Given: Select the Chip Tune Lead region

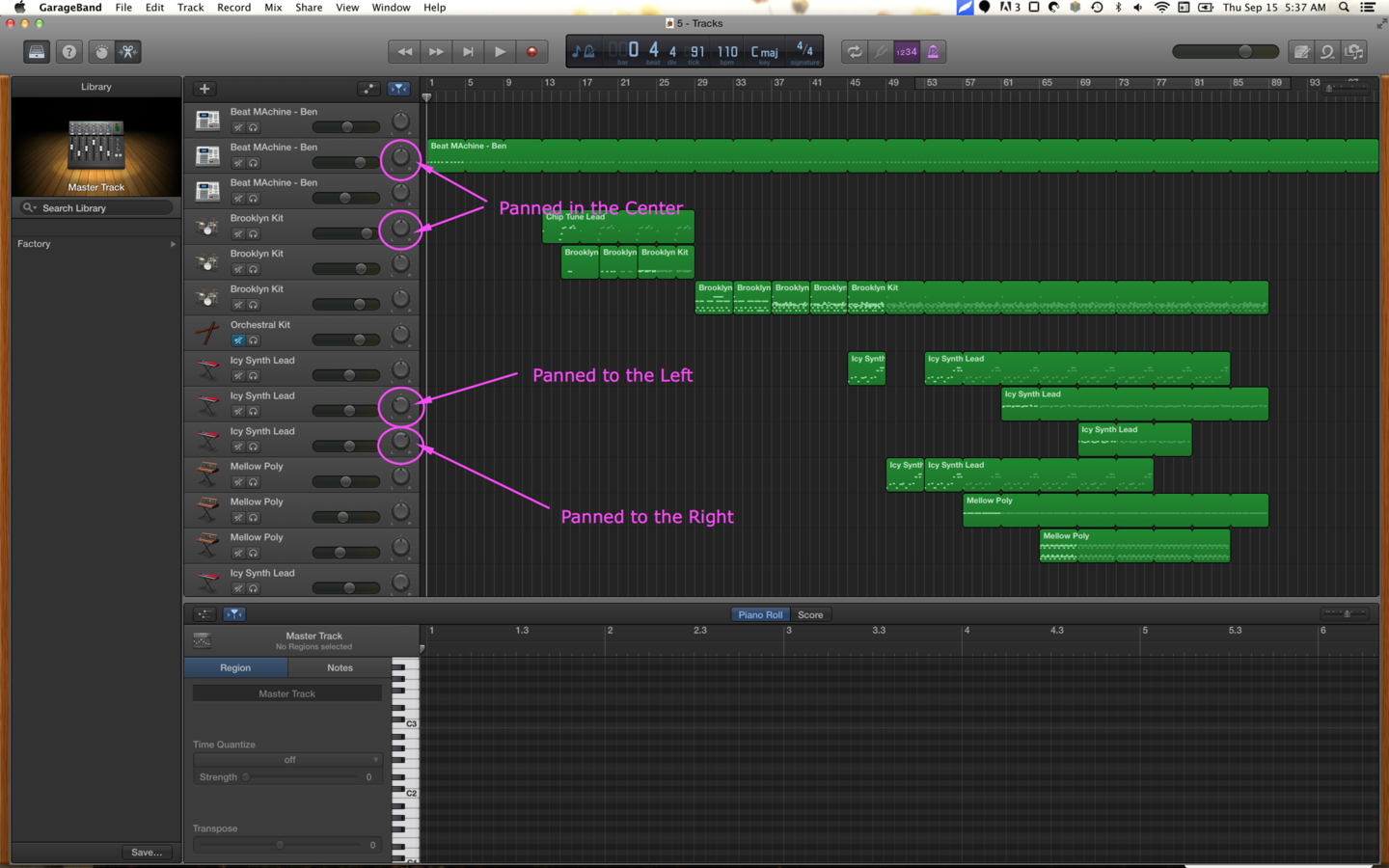Looking at the screenshot, I should click(x=618, y=227).
